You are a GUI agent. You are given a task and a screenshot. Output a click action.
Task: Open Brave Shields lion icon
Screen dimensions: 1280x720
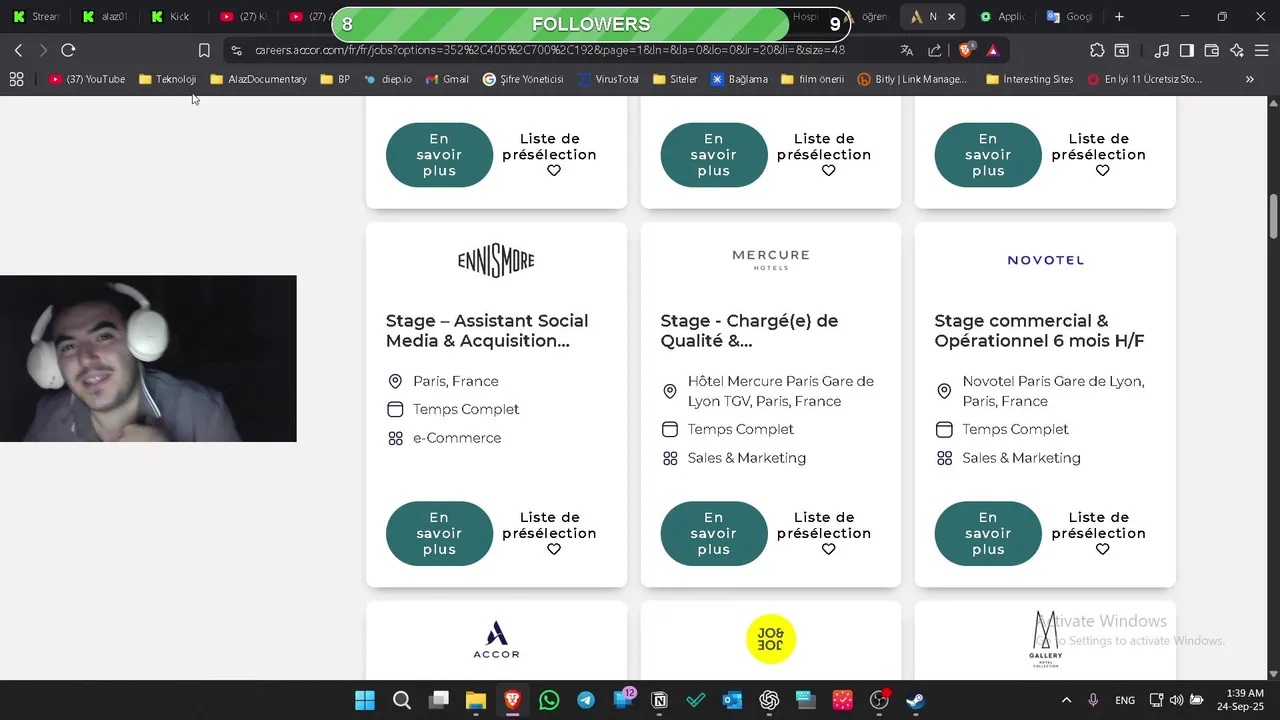[965, 50]
